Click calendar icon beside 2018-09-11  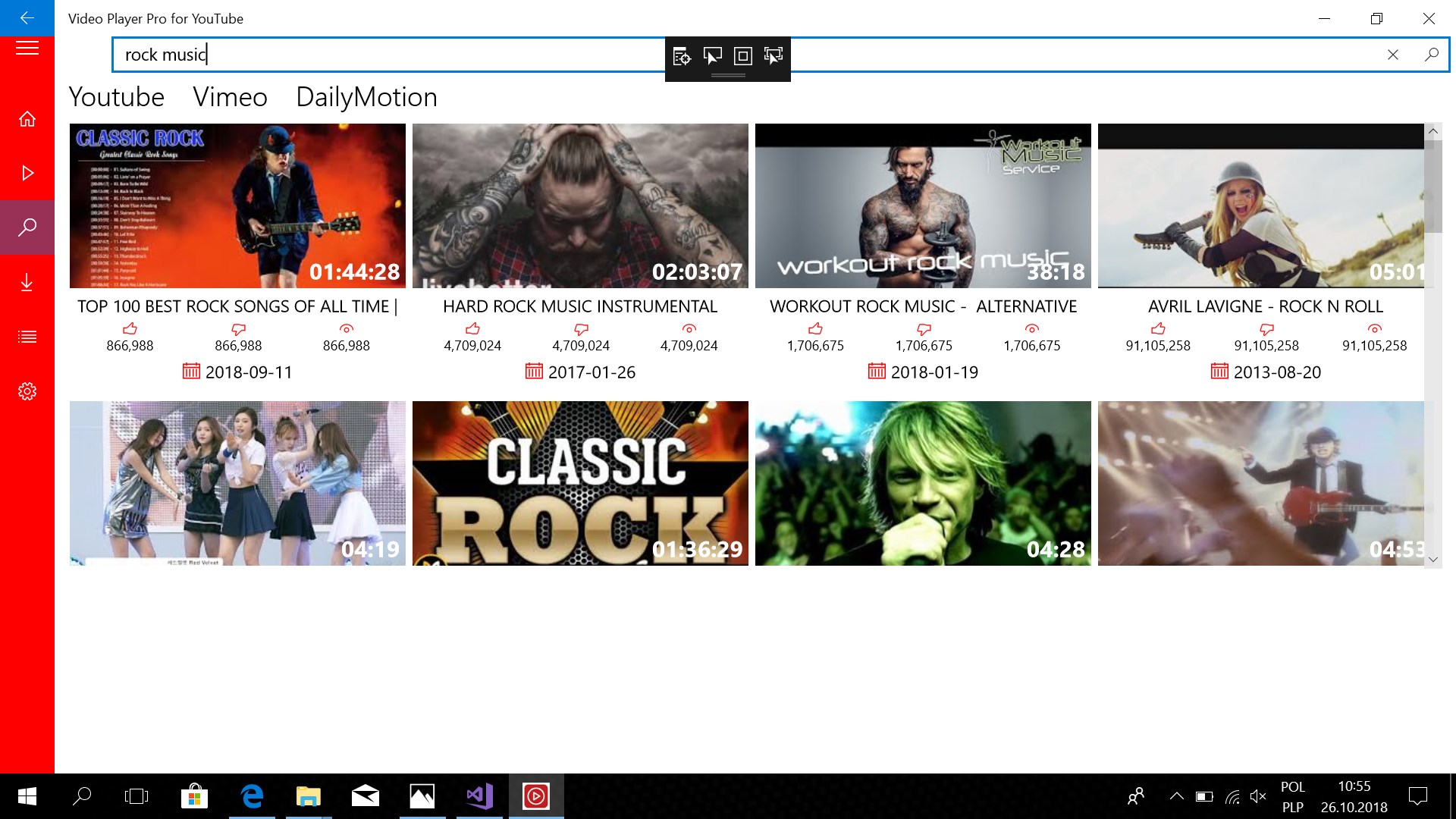click(x=191, y=371)
